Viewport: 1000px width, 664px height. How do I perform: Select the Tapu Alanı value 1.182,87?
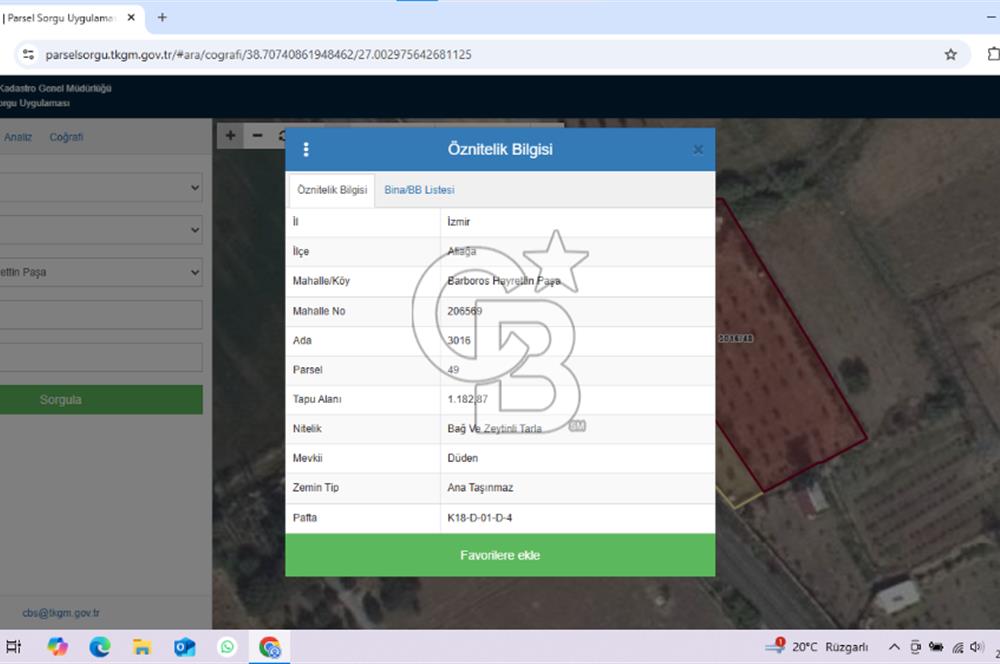467,399
